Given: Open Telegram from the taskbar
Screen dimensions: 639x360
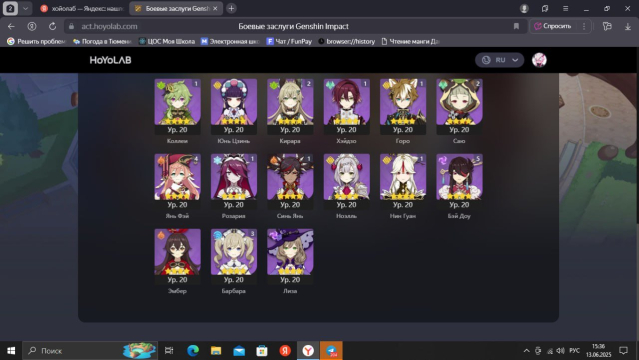Looking at the screenshot, I should click(x=331, y=351).
